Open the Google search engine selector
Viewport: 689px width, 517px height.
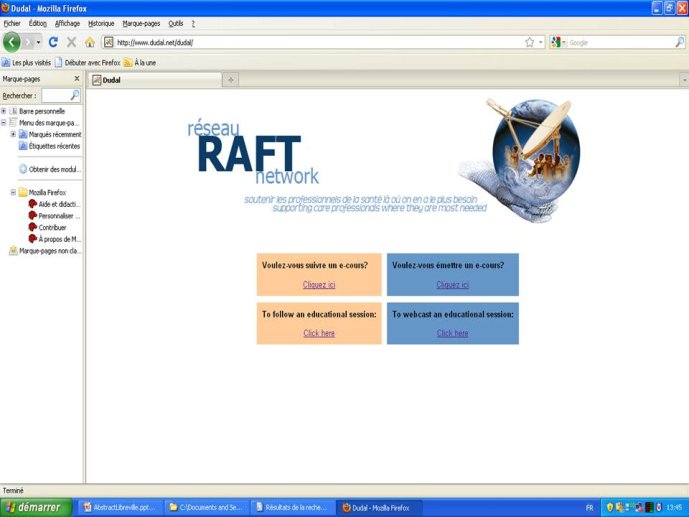coord(558,42)
